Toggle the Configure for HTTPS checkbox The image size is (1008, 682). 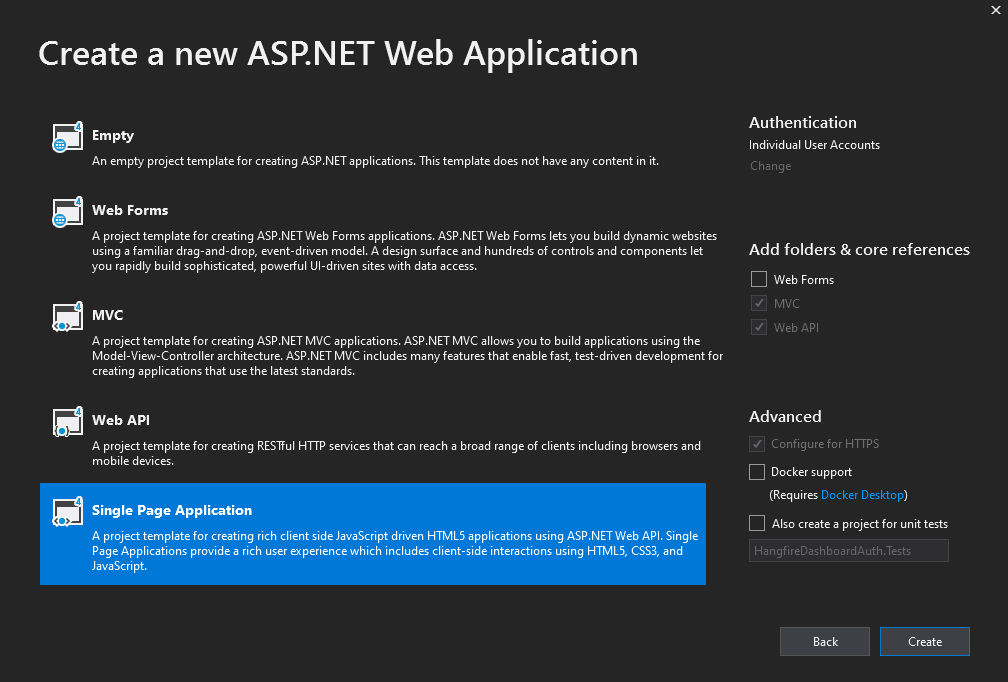pos(757,444)
